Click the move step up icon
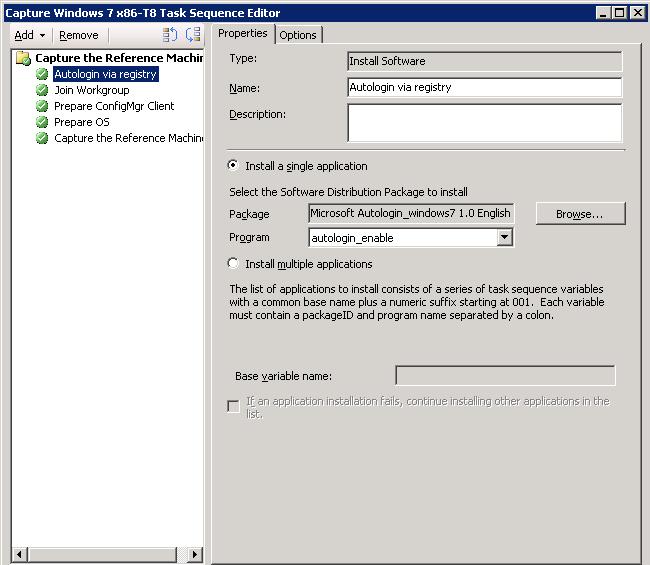Image resolution: width=650 pixels, height=565 pixels. pos(170,34)
